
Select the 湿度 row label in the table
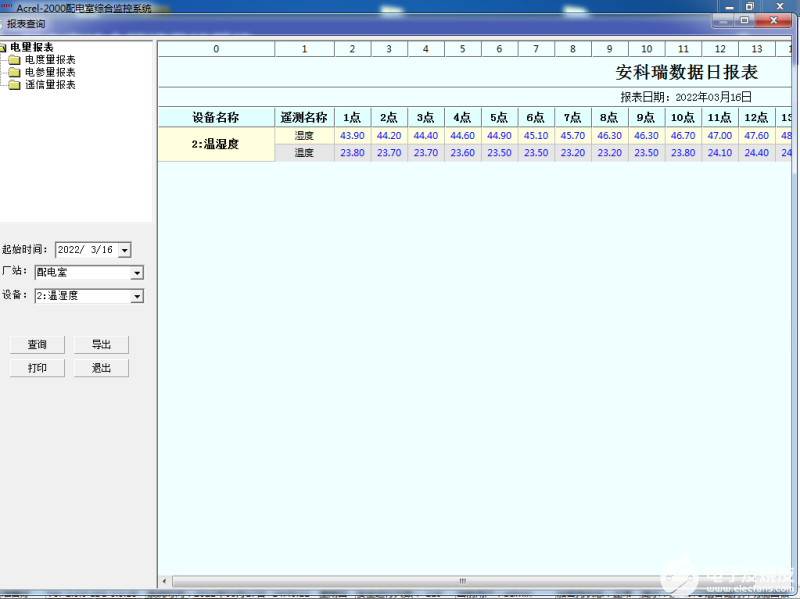tap(306, 134)
